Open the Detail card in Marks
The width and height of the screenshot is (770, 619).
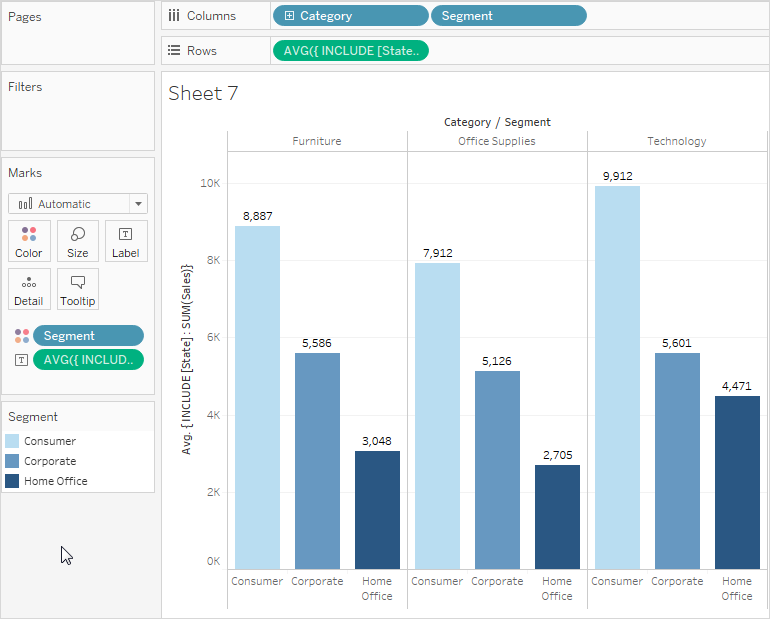29,289
